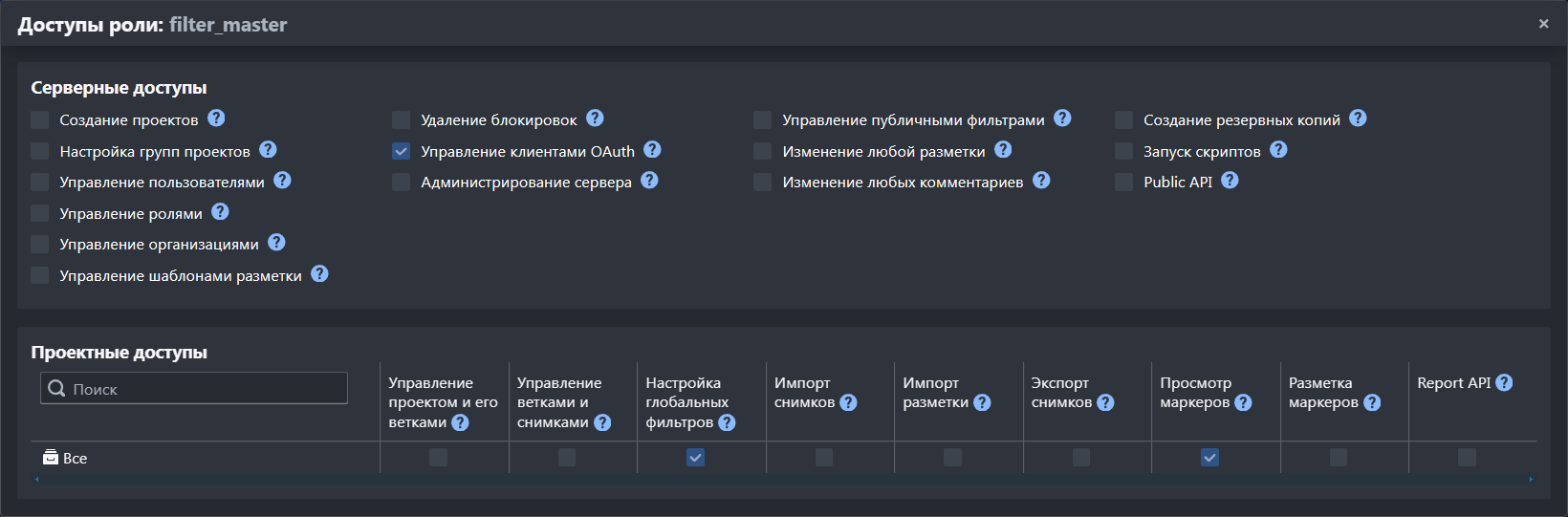This screenshot has height=517, width=1568.
Task: Show help for Управление шаблонами разметки
Action: (319, 274)
